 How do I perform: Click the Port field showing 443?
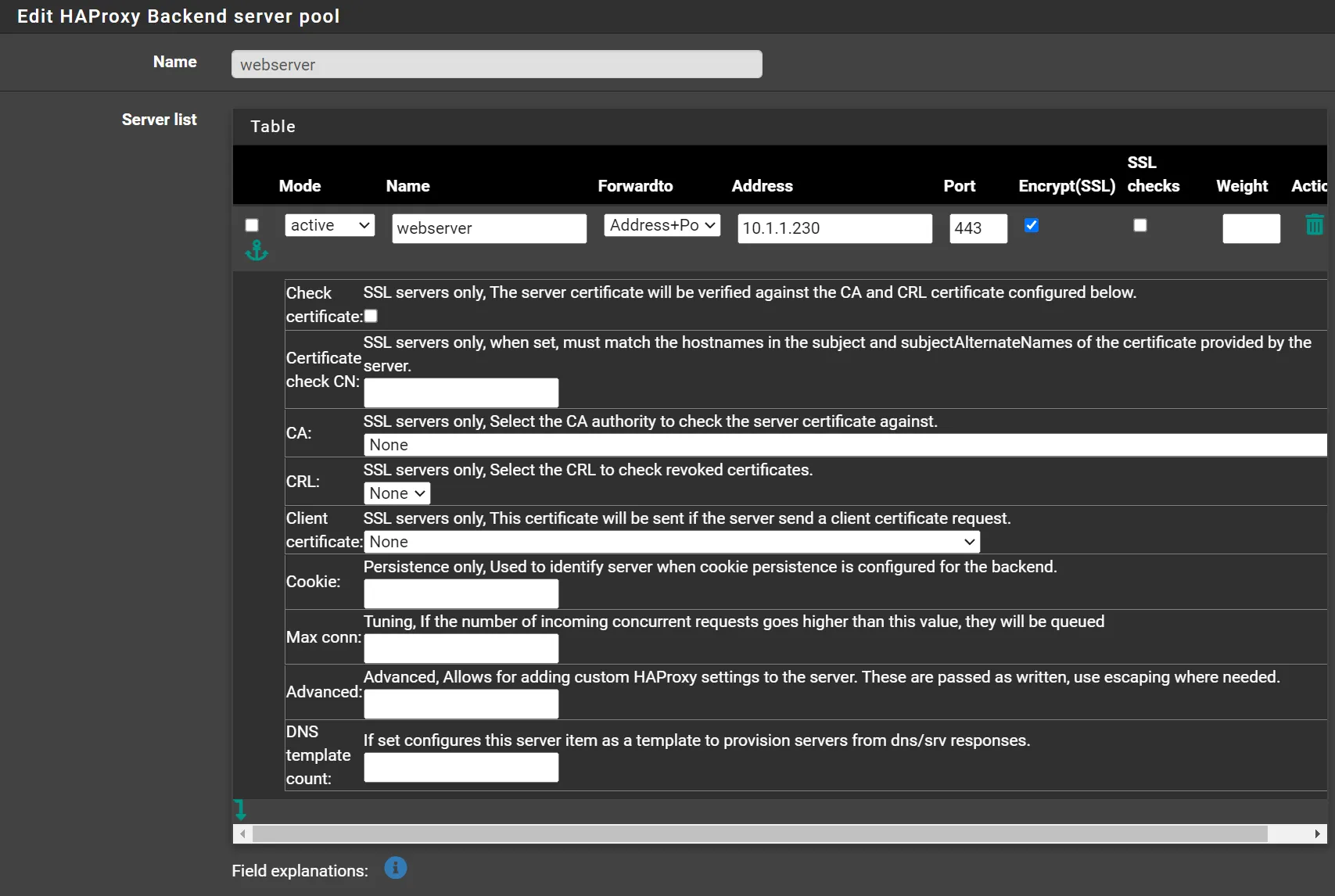[x=978, y=228]
